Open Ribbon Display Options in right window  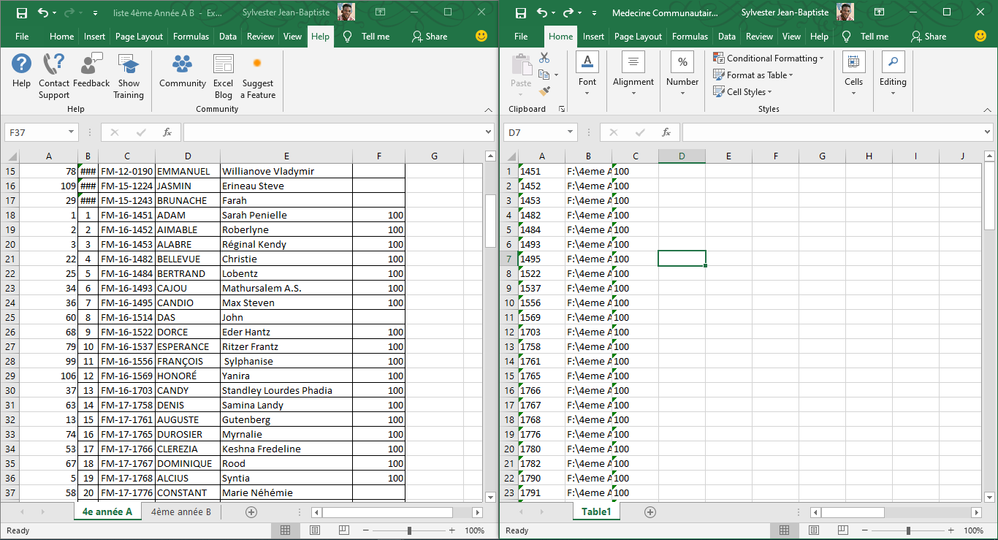(879, 13)
